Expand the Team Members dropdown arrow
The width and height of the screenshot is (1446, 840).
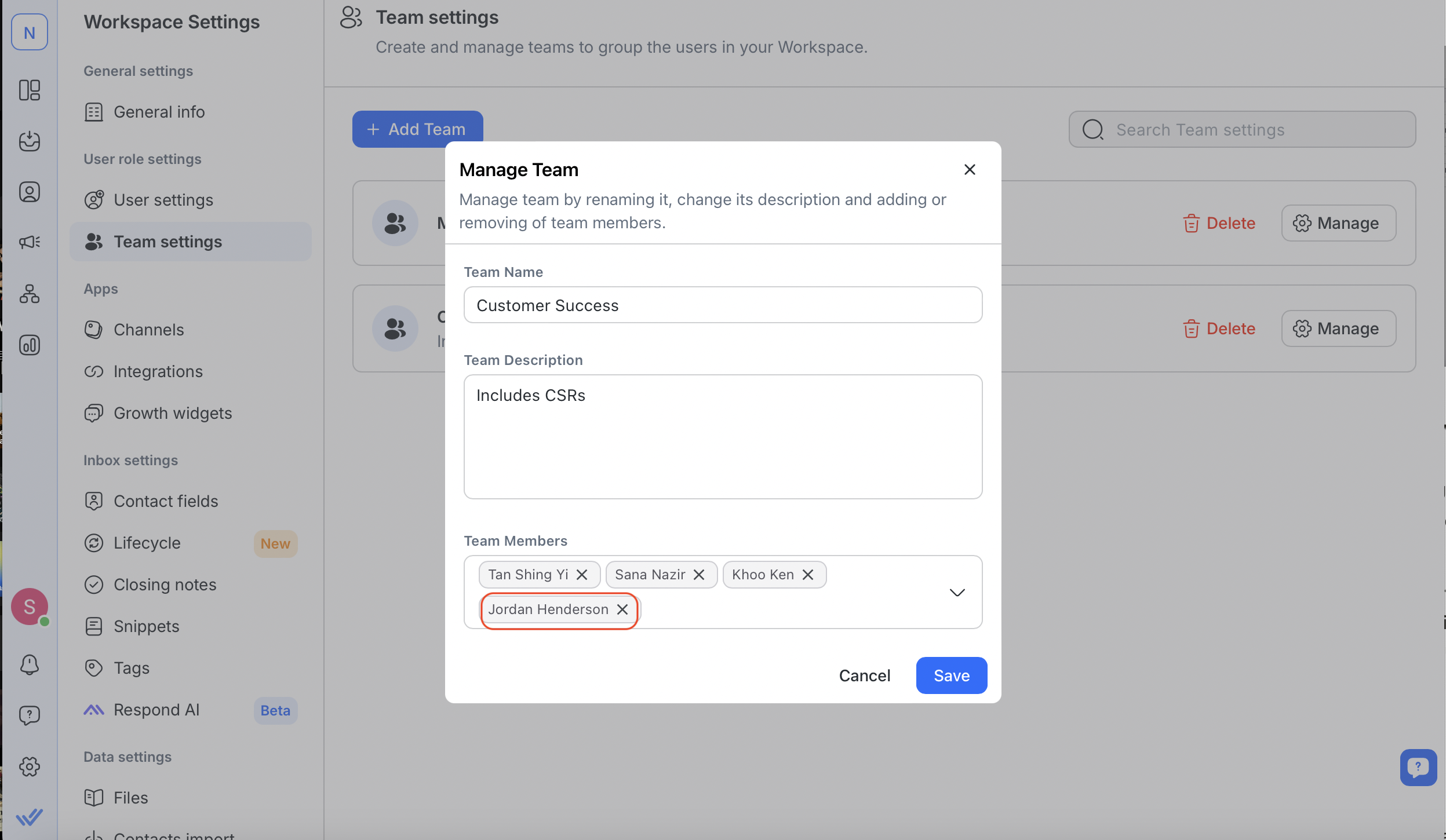[957, 592]
